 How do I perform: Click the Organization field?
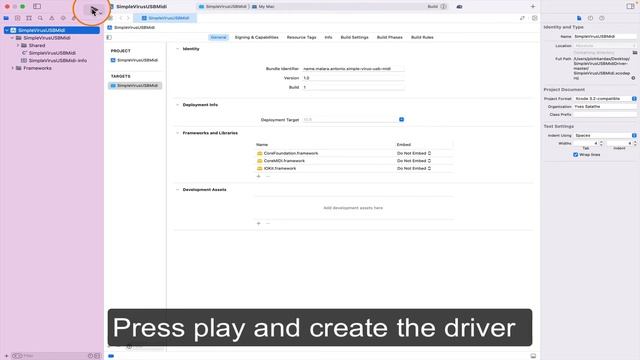pyautogui.click(x=605, y=107)
